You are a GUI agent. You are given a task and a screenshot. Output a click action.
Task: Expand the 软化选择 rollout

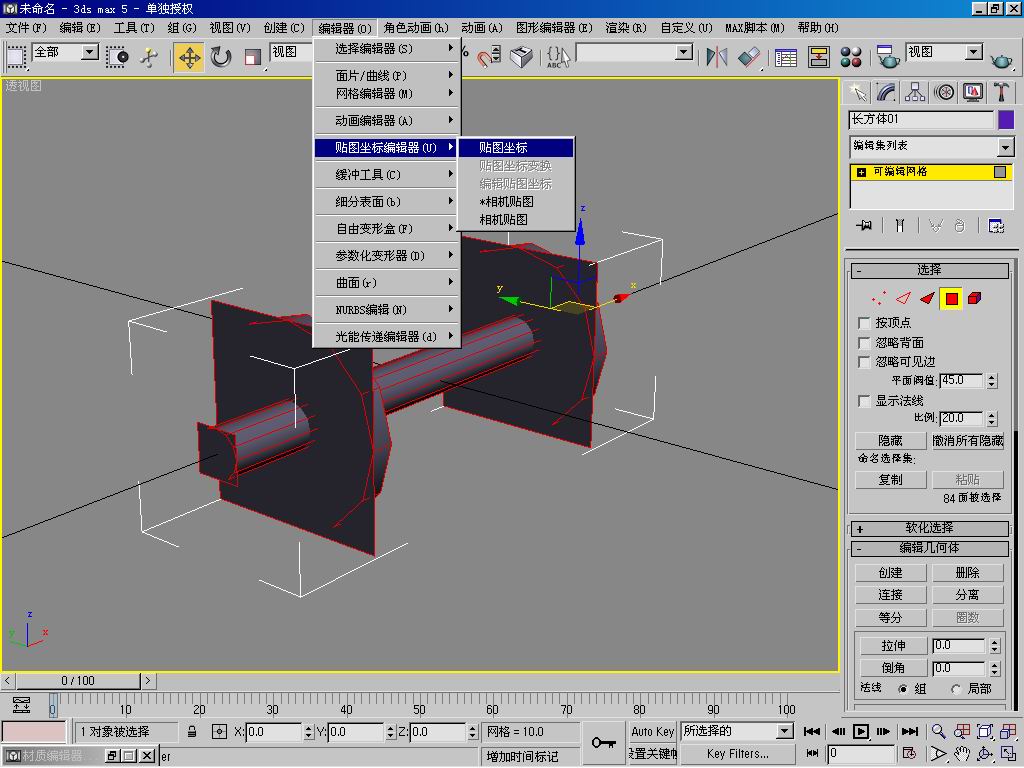pyautogui.click(x=929, y=528)
